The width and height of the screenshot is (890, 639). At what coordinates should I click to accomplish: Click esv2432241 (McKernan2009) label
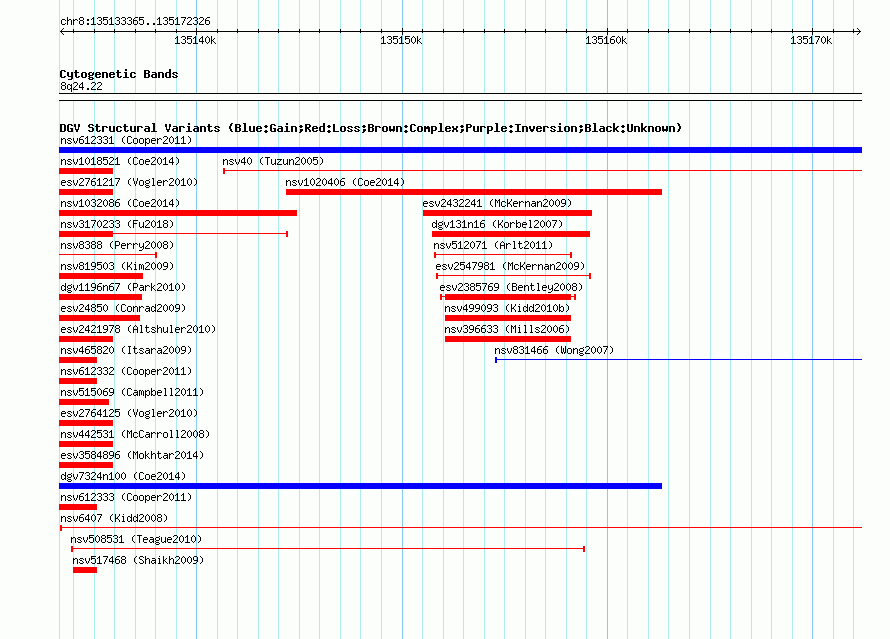[x=497, y=203]
